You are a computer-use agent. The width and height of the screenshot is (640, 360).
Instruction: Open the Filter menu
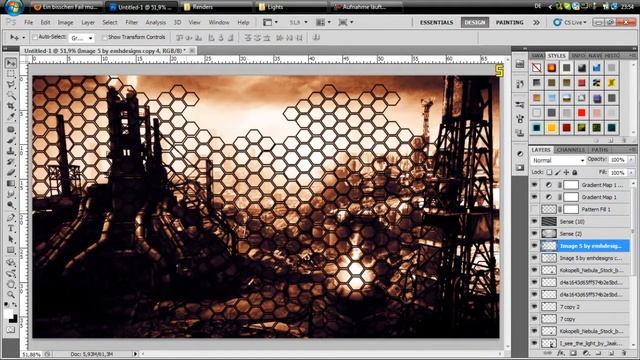pyautogui.click(x=131, y=22)
